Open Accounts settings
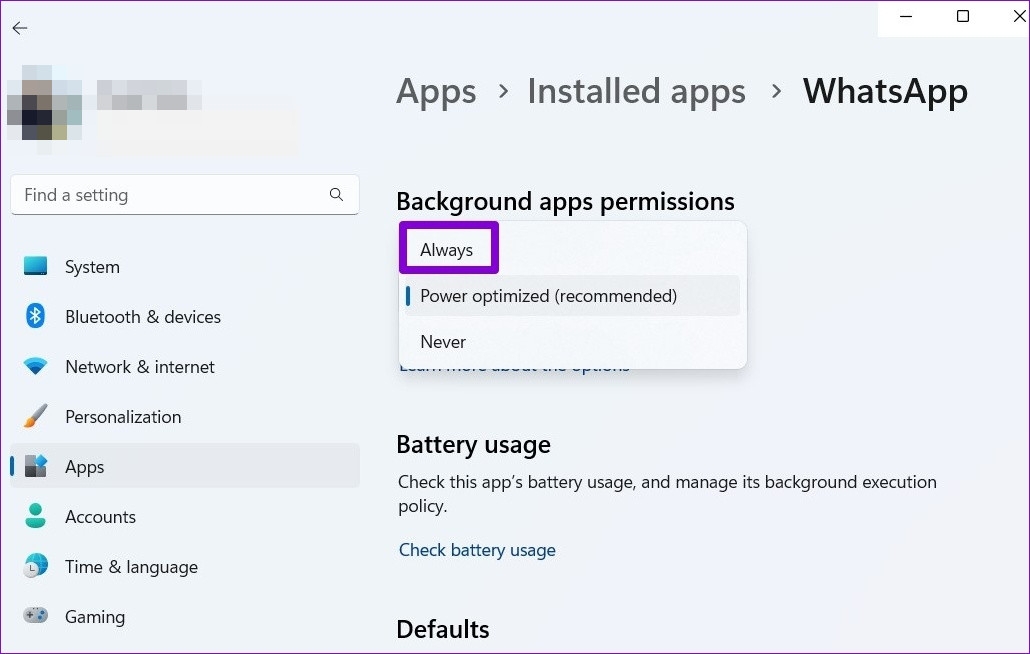 (36, 516)
